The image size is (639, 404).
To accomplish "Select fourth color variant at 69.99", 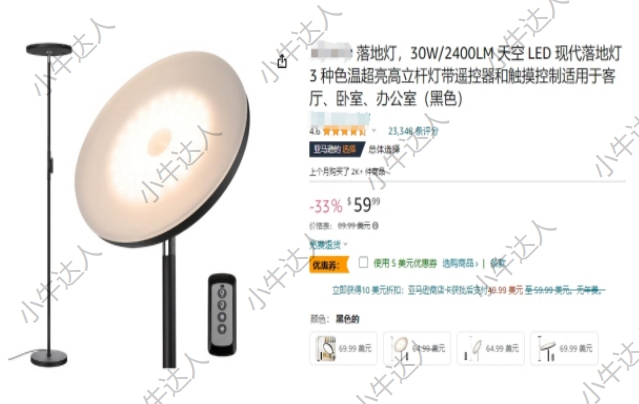I will tap(564, 348).
